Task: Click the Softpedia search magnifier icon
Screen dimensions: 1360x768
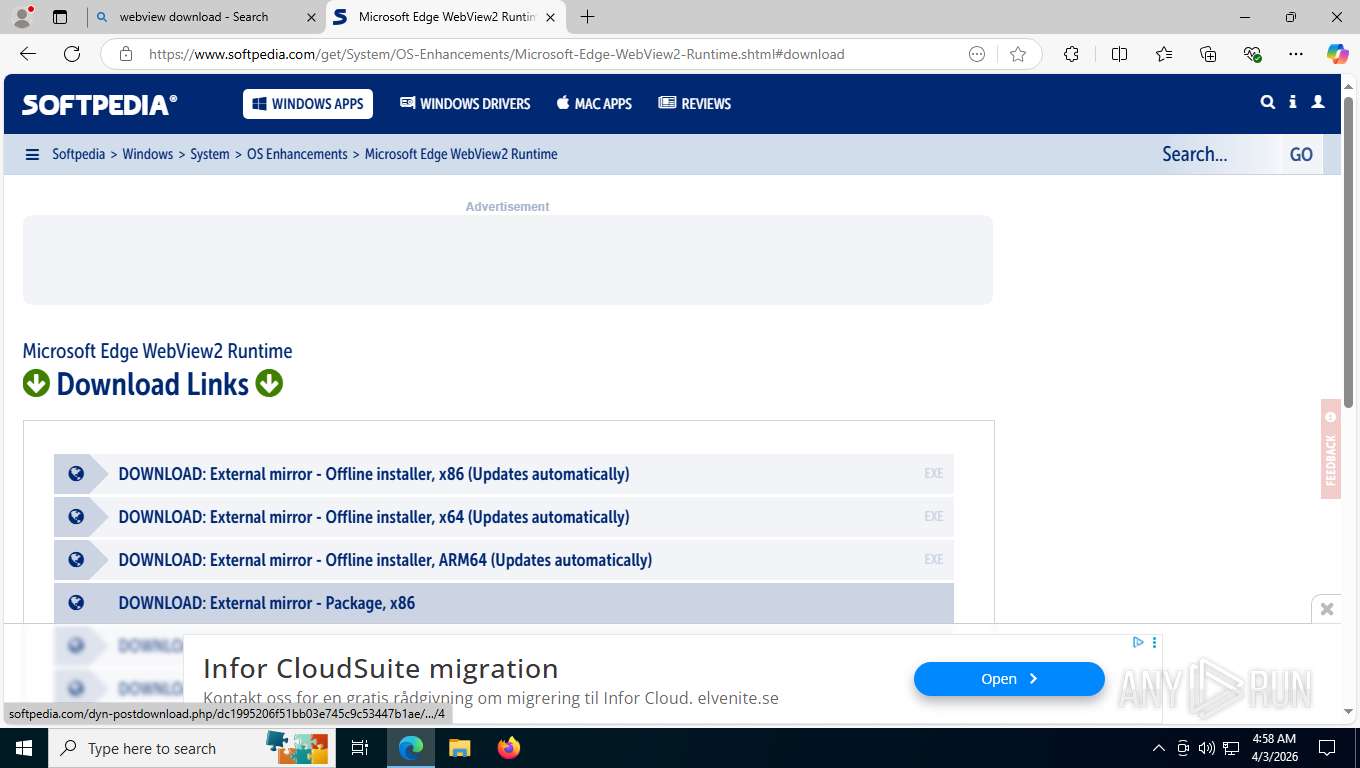Action: coord(1268,102)
